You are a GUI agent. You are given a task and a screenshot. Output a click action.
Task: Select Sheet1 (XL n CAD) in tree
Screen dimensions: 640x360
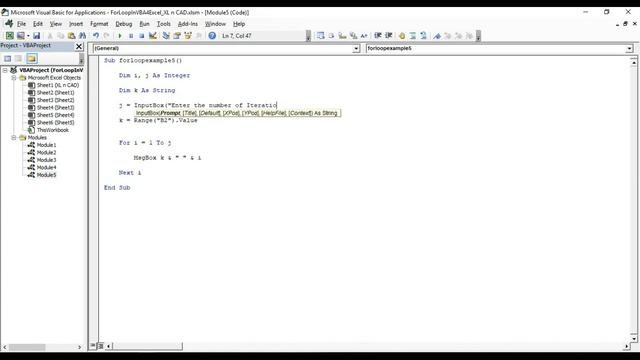click(58, 85)
